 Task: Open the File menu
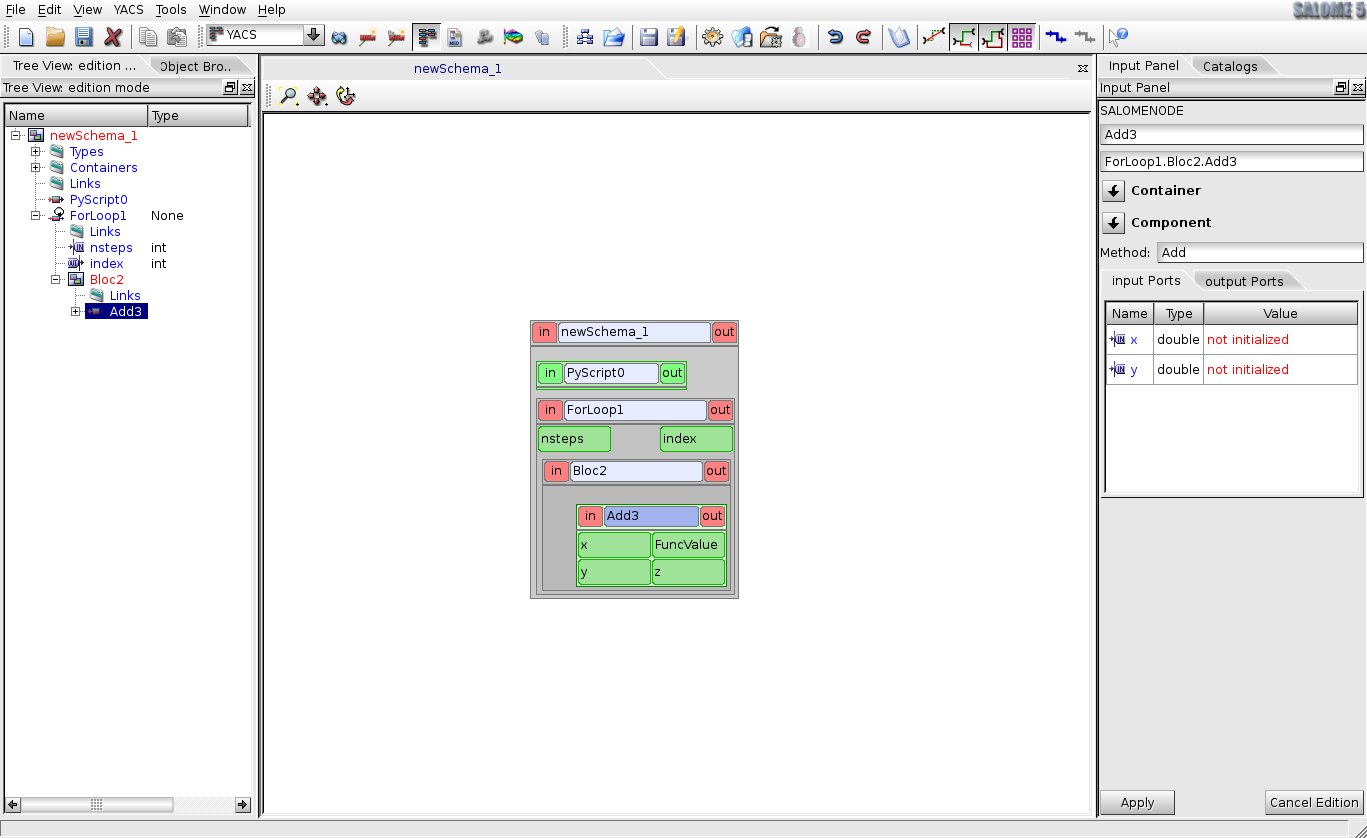[x=15, y=9]
